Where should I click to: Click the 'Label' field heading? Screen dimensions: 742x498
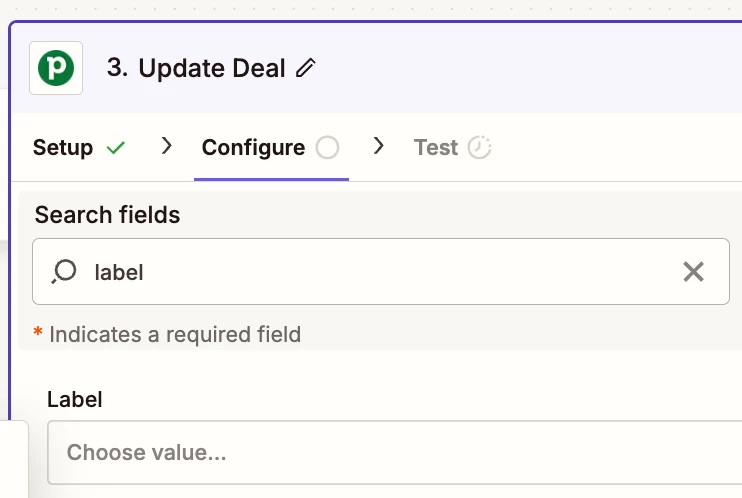[x=75, y=400]
